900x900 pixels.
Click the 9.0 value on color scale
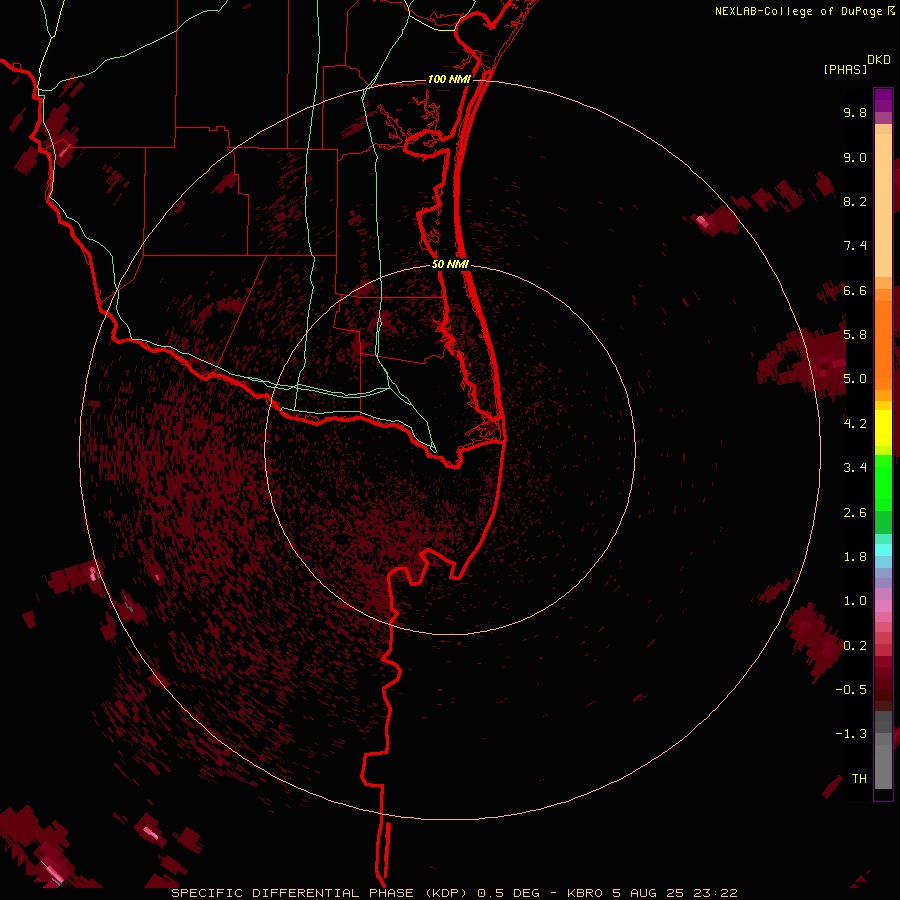[x=855, y=157]
